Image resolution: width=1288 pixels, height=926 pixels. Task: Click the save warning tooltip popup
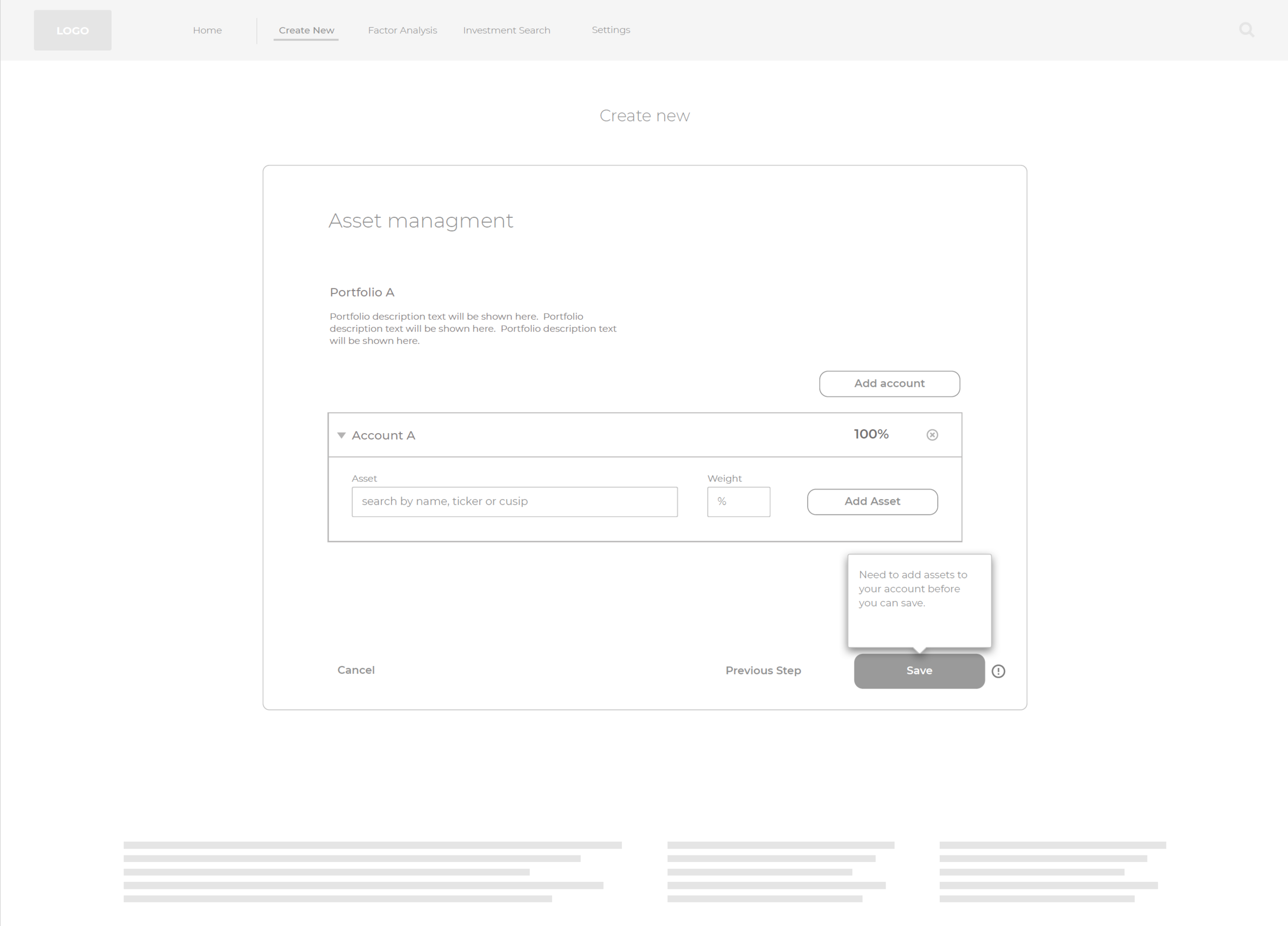pyautogui.click(x=919, y=600)
